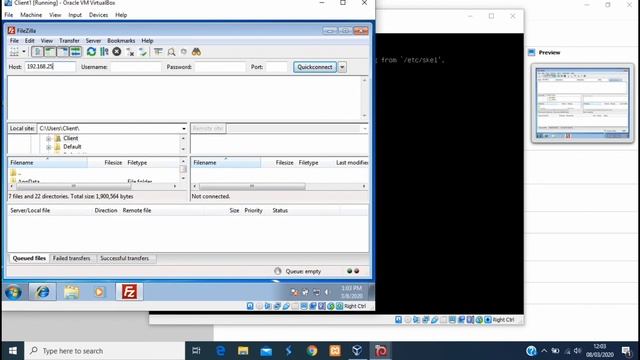Open FileZilla Help menu
Image resolution: width=640 pixels, height=360 pixels.
point(147,41)
